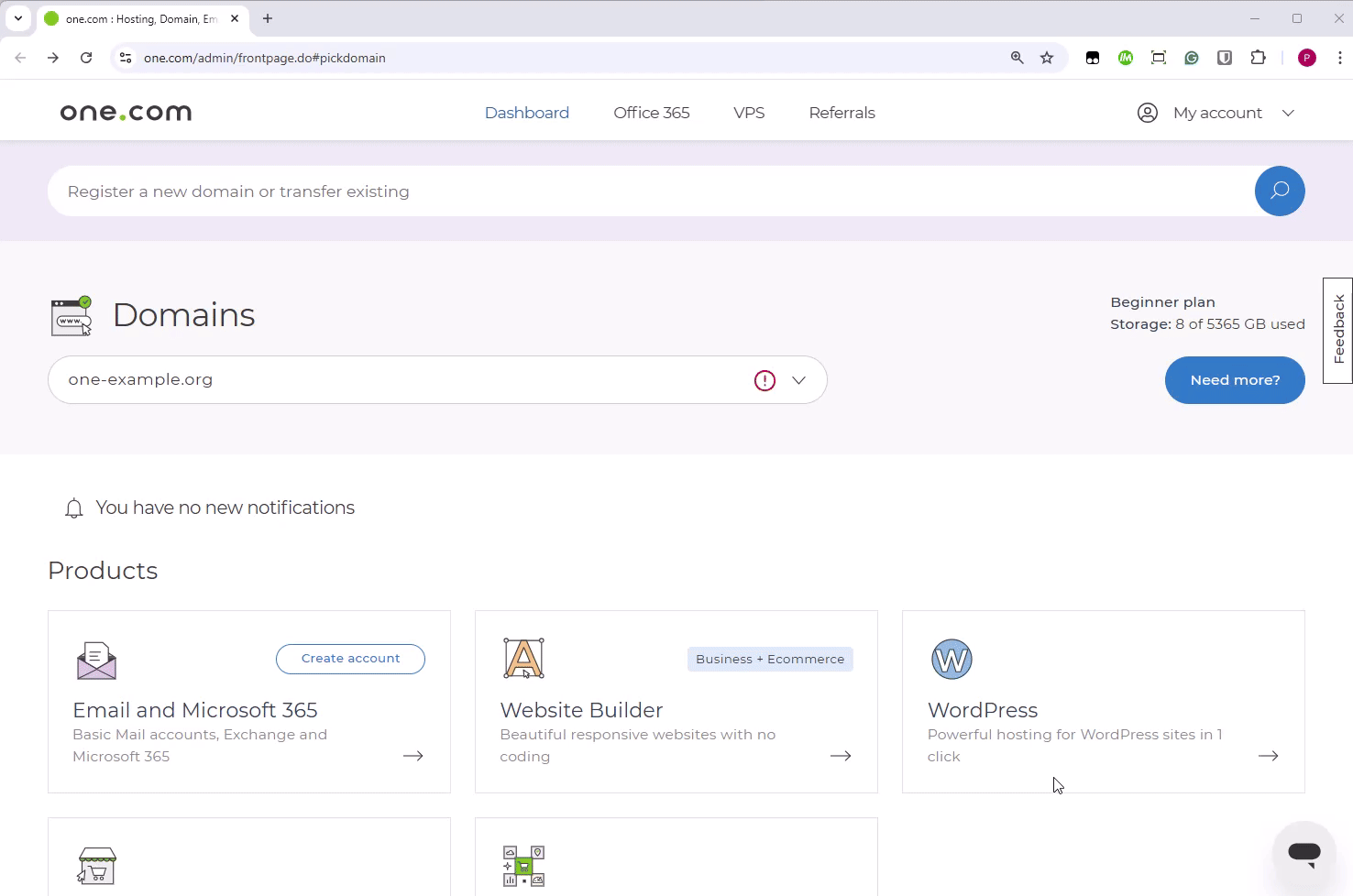Screen dimensions: 1353x896
Task: Click the arrow in Email and Microsoft 365 card
Action: pyautogui.click(x=413, y=756)
